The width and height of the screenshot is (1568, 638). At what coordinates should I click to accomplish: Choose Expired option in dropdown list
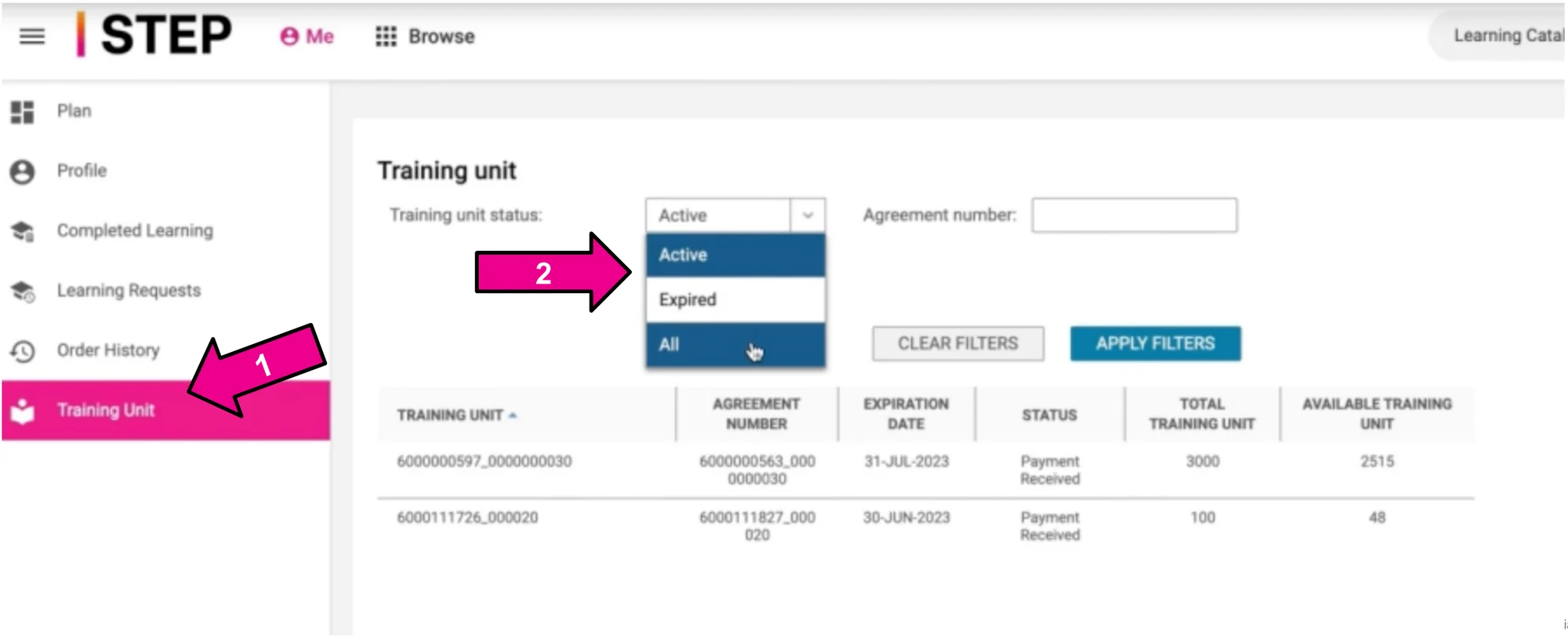(735, 299)
